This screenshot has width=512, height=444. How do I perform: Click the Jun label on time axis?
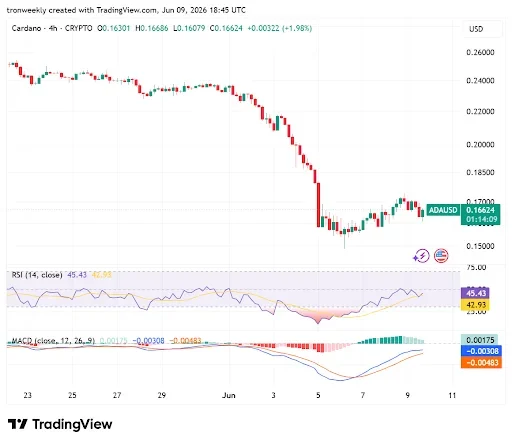(229, 395)
